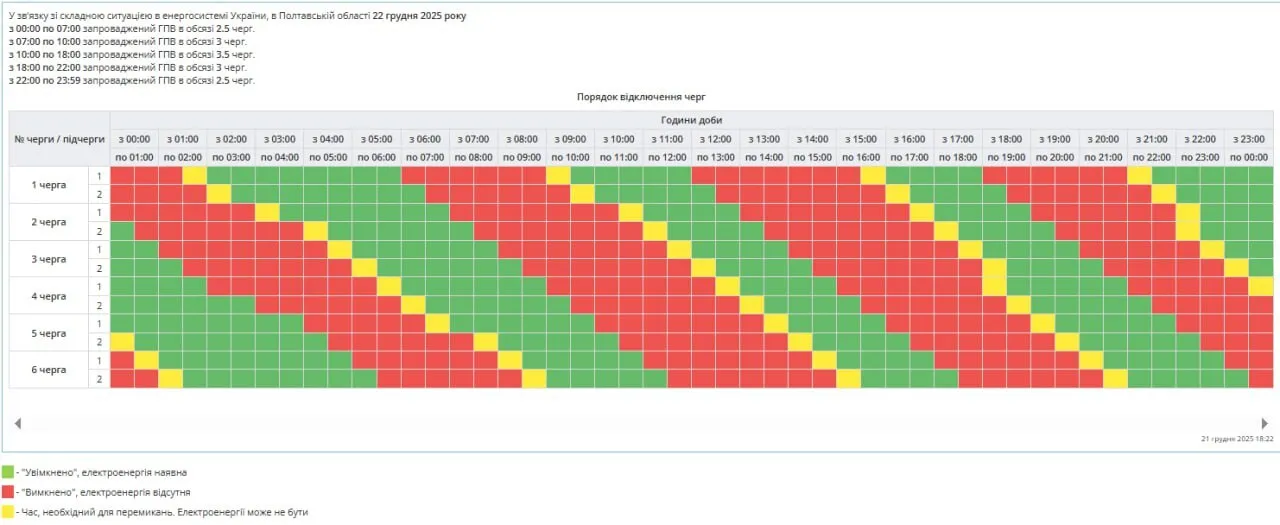Click the yellow switching-time legend swatch
The image size is (1280, 525).
pyautogui.click(x=7, y=512)
